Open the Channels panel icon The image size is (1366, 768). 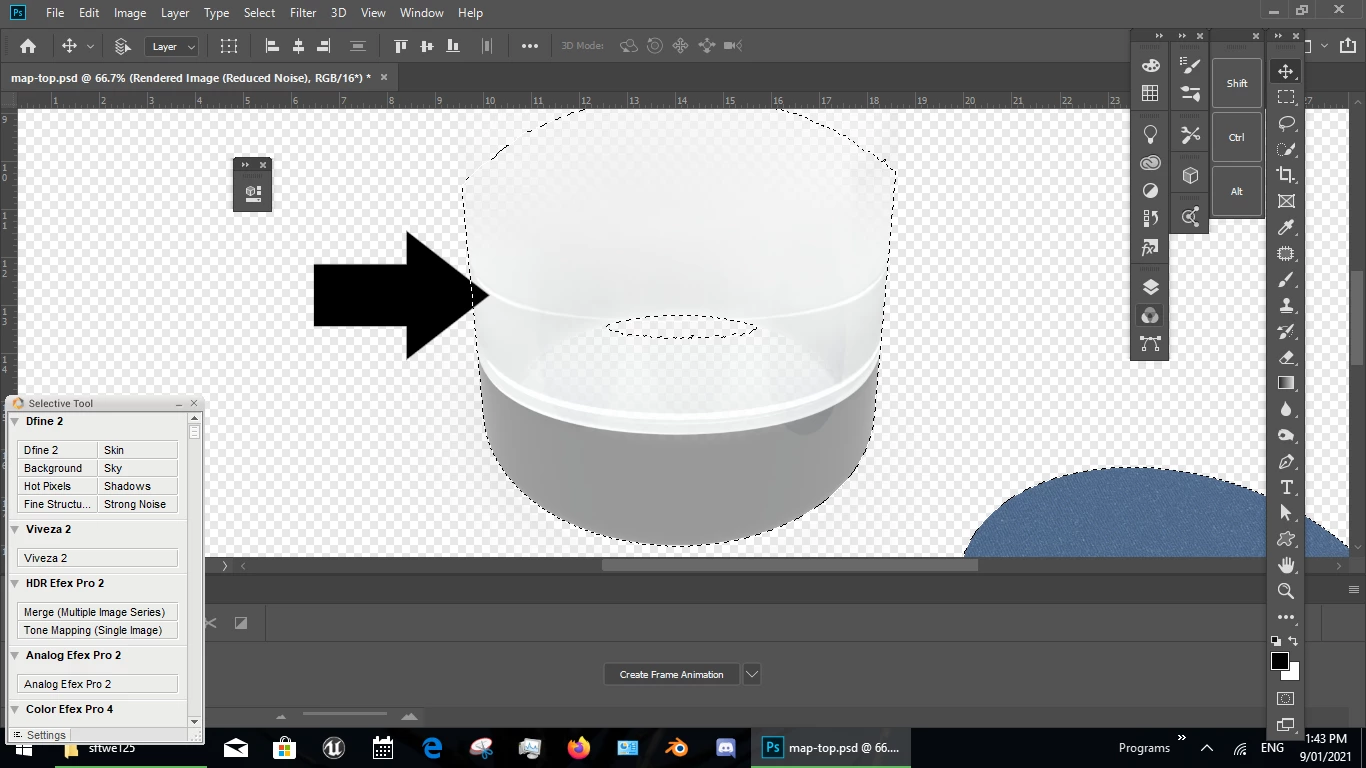pyautogui.click(x=1150, y=315)
